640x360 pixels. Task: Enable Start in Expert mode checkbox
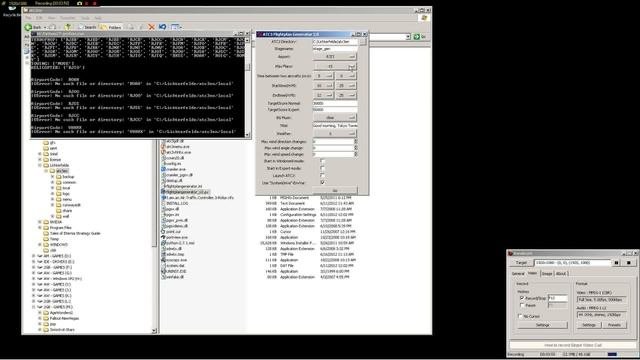(322, 168)
